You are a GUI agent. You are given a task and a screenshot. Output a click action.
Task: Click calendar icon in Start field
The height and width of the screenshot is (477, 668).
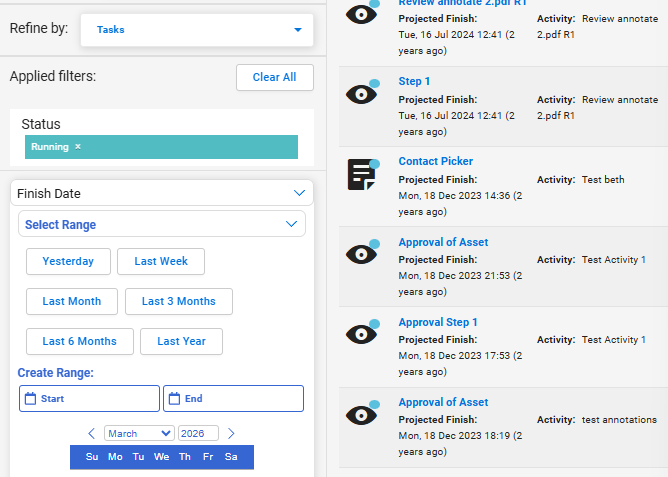(x=30, y=399)
